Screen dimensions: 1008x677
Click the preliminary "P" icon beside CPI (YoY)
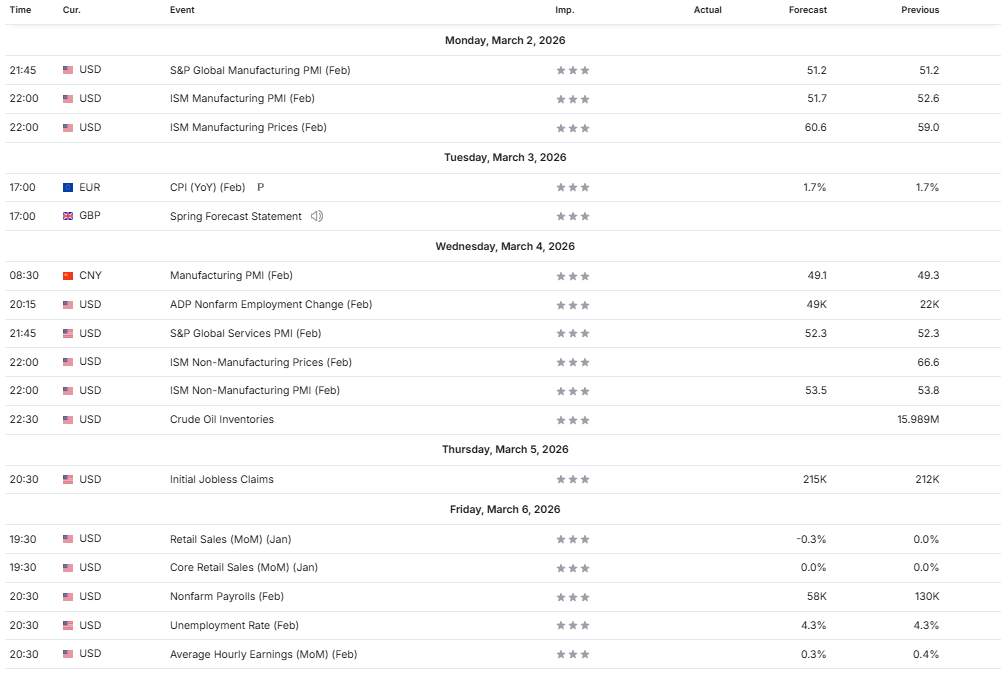coord(260,187)
